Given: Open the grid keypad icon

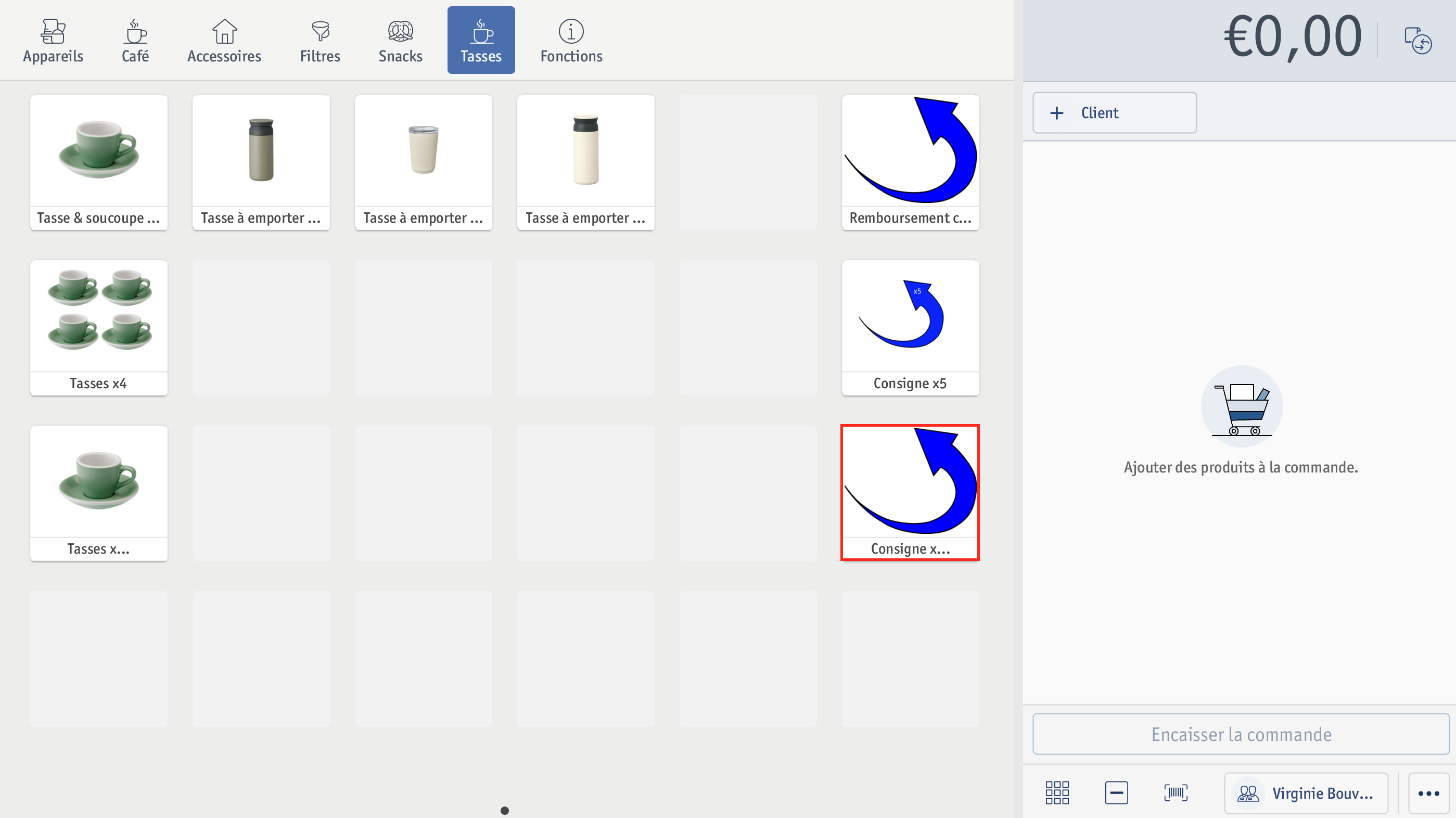Looking at the screenshot, I should point(1057,793).
